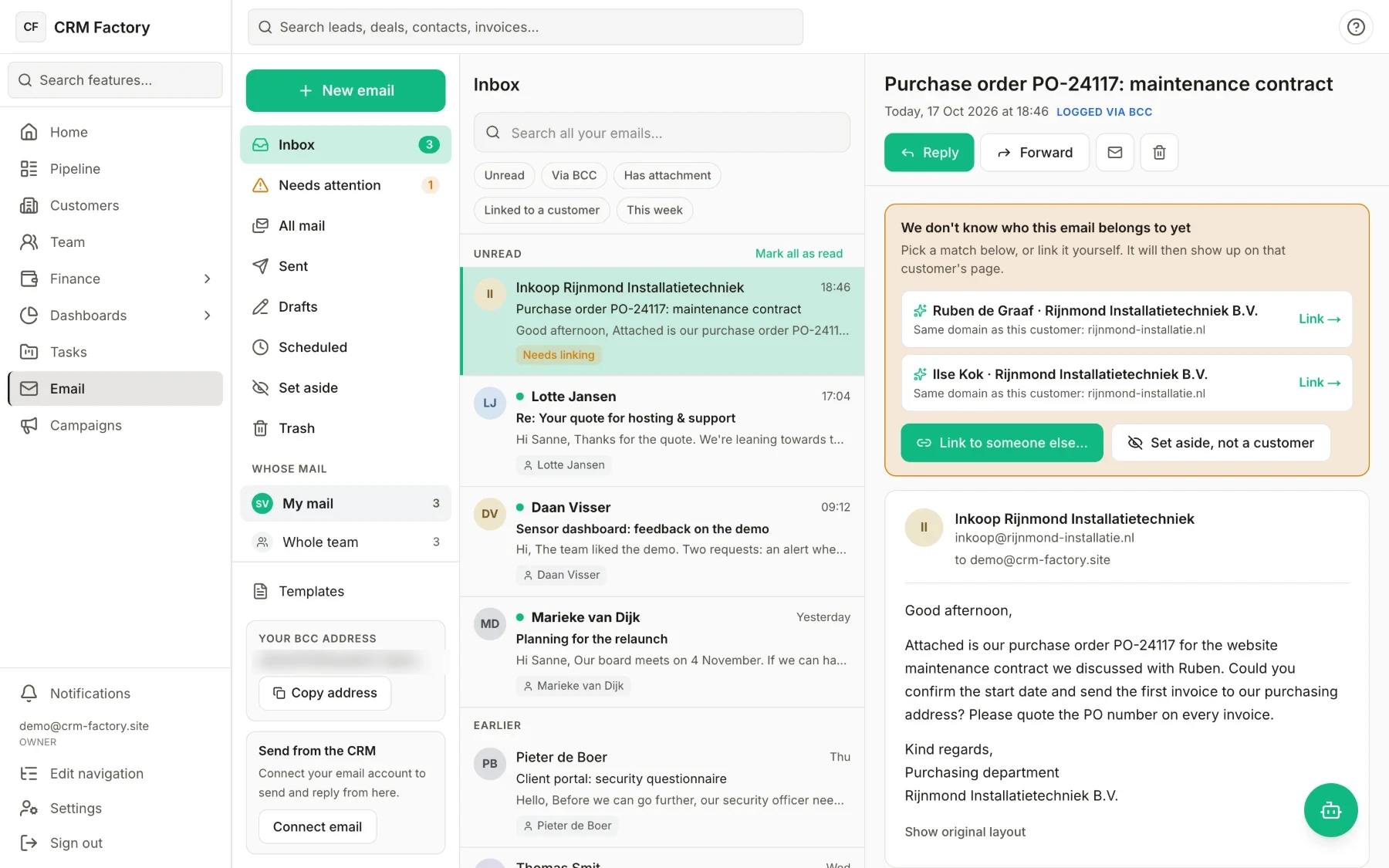Open the Scheduled folder
1389x868 pixels.
(345, 347)
